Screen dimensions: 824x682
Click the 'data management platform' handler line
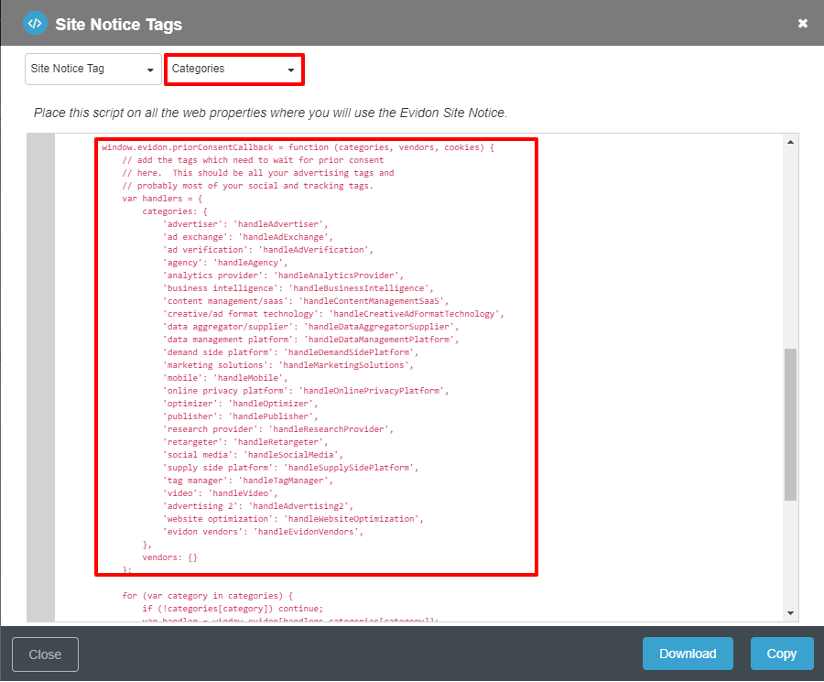[x=311, y=339]
